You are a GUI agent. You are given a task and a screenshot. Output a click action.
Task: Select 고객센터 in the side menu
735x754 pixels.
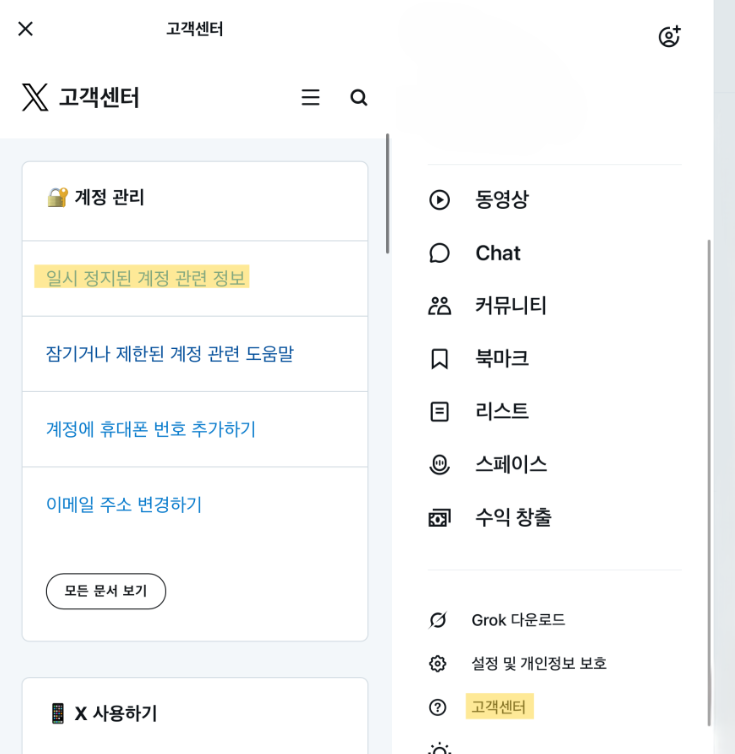(499, 707)
